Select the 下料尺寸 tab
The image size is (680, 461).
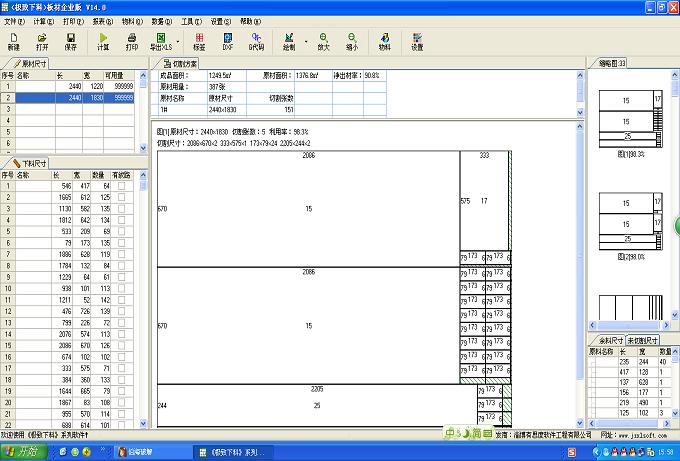30,163
